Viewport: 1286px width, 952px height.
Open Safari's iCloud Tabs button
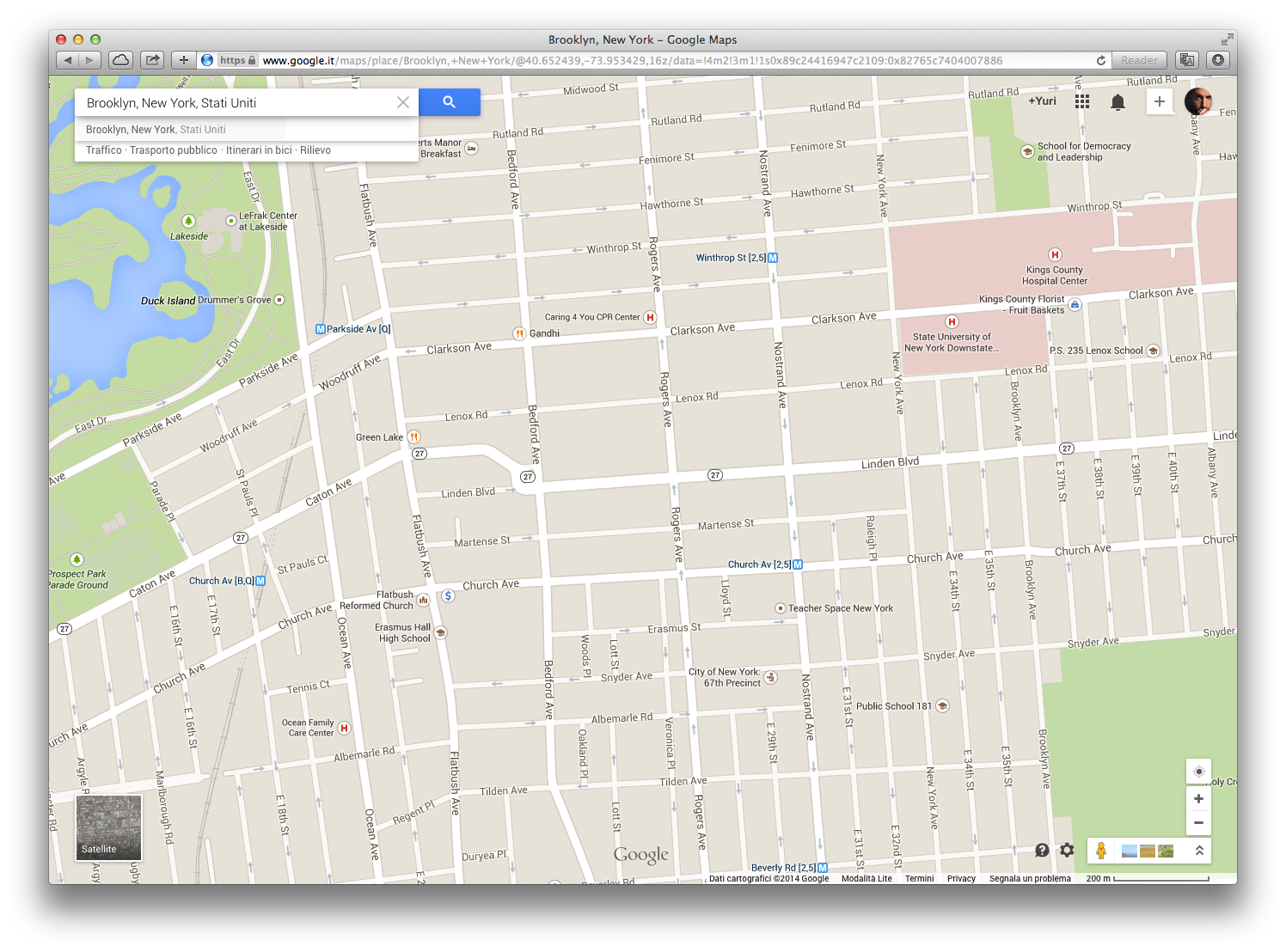pos(121,60)
